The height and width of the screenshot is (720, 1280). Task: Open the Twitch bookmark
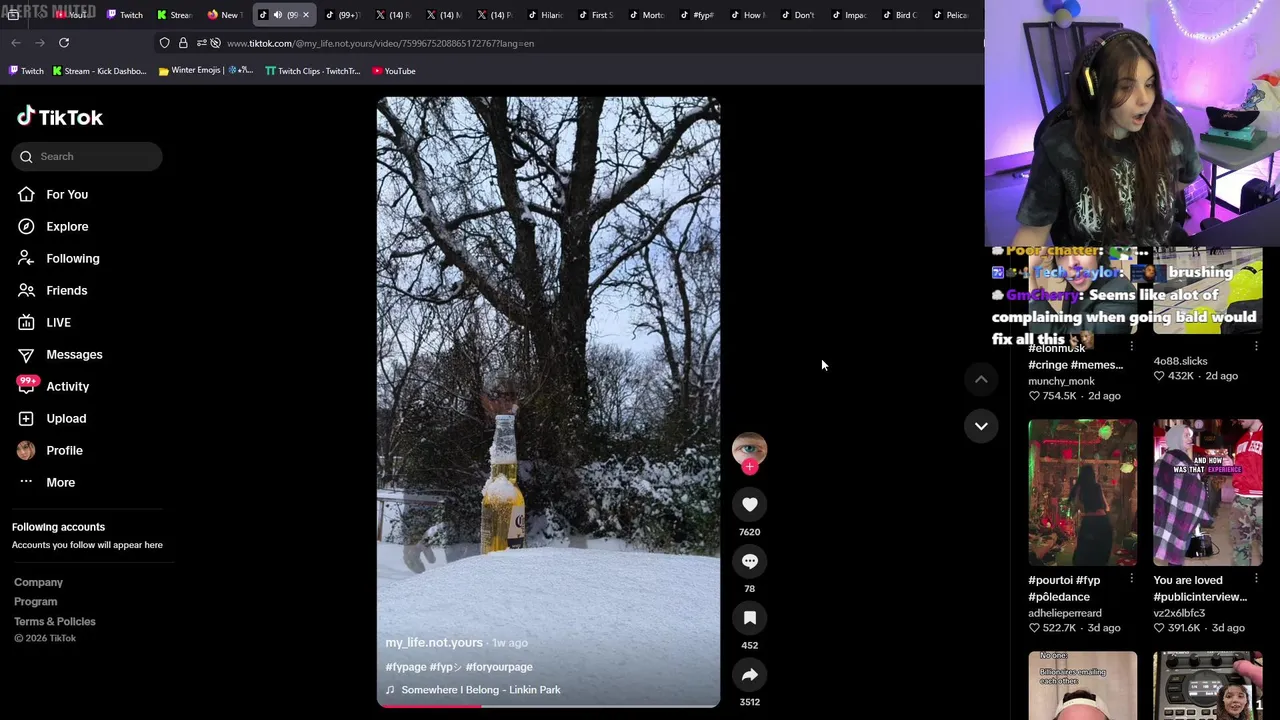point(26,71)
